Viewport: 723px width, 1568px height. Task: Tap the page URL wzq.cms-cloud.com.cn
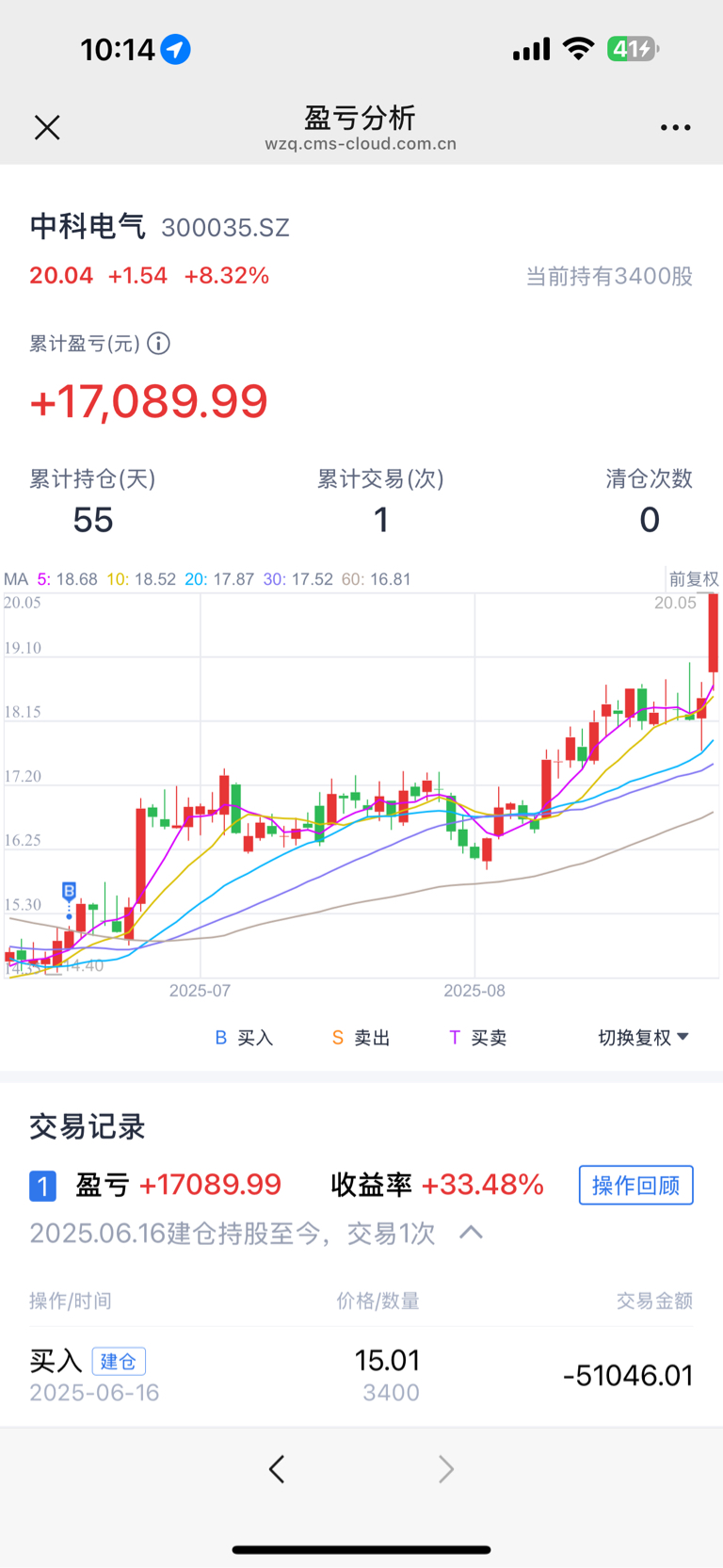[361, 144]
